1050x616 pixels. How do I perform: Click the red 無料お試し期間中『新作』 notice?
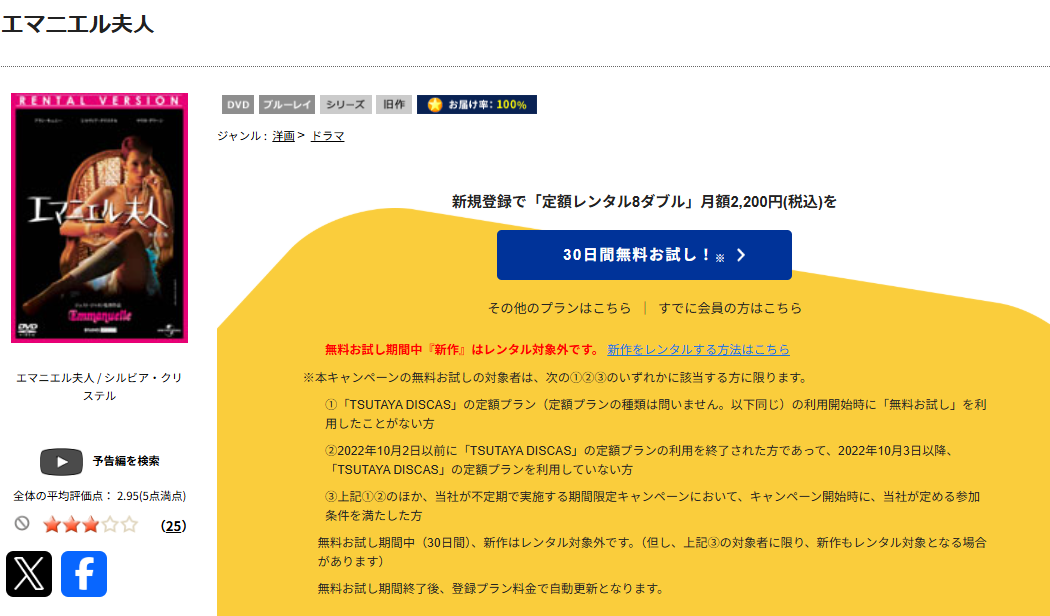coord(463,350)
